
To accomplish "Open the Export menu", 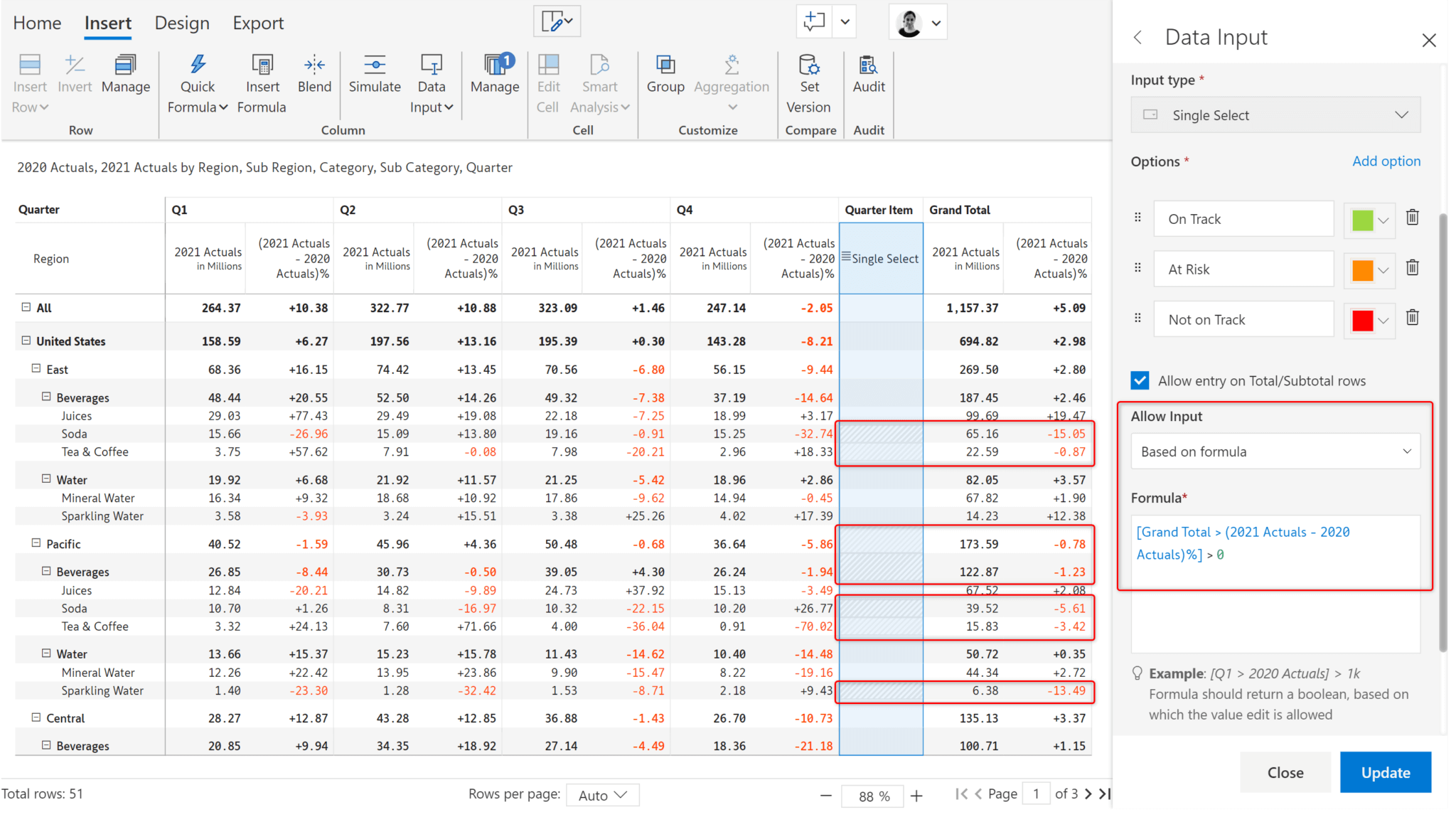I will tap(257, 22).
